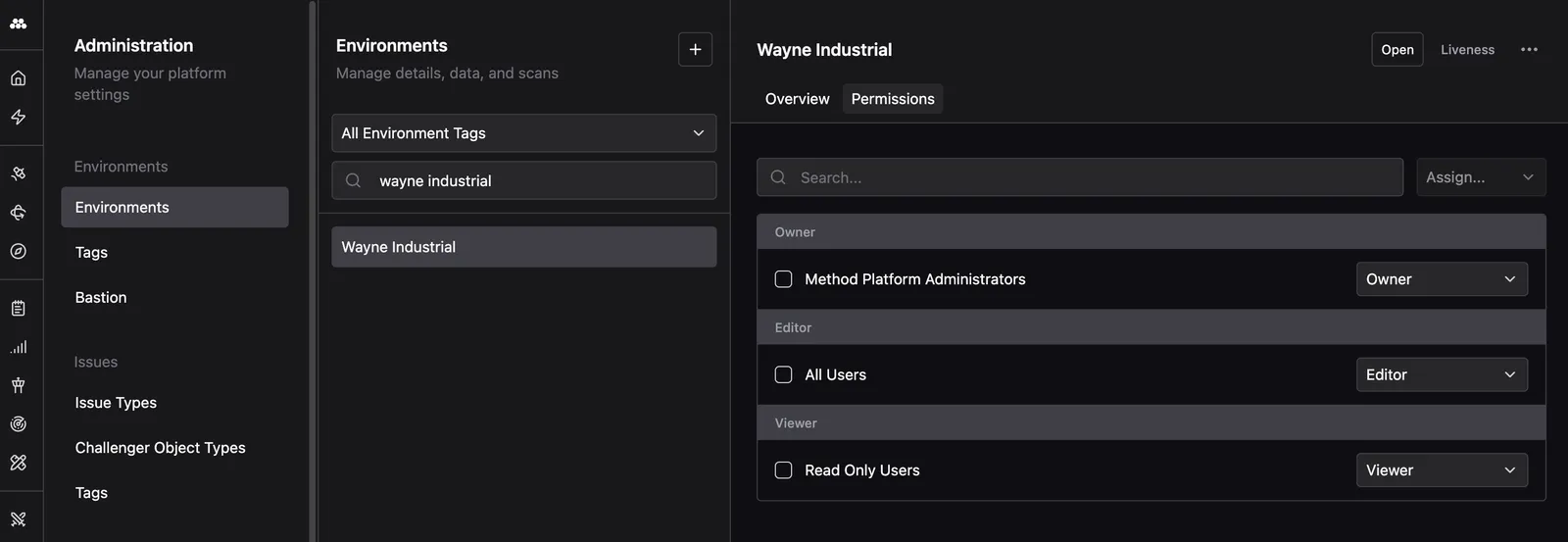Click the Editor group header
Screen dimensions: 1568x542
[x=1151, y=327]
